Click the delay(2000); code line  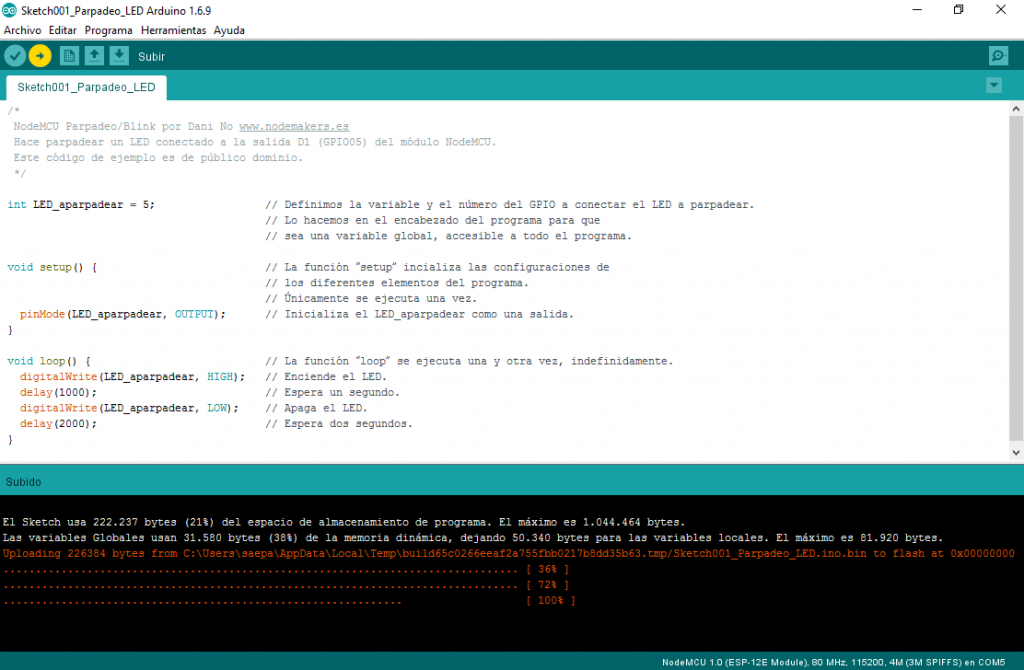58,424
